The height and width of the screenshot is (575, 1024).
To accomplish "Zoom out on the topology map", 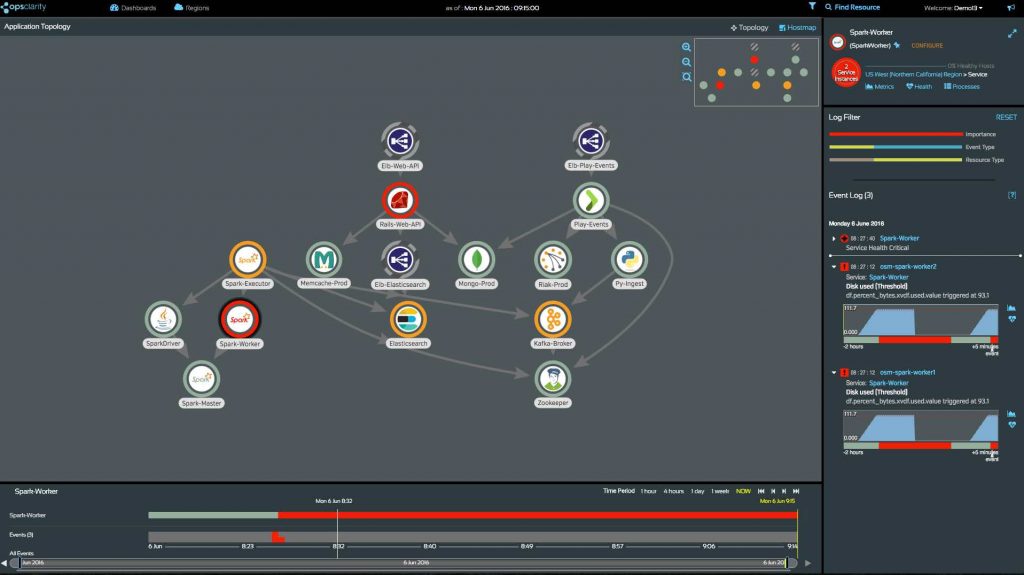I will coord(686,62).
